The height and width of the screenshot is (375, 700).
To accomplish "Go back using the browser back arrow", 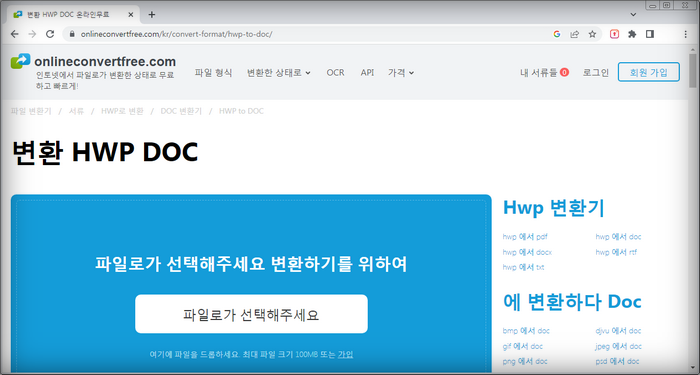I will tap(14, 34).
